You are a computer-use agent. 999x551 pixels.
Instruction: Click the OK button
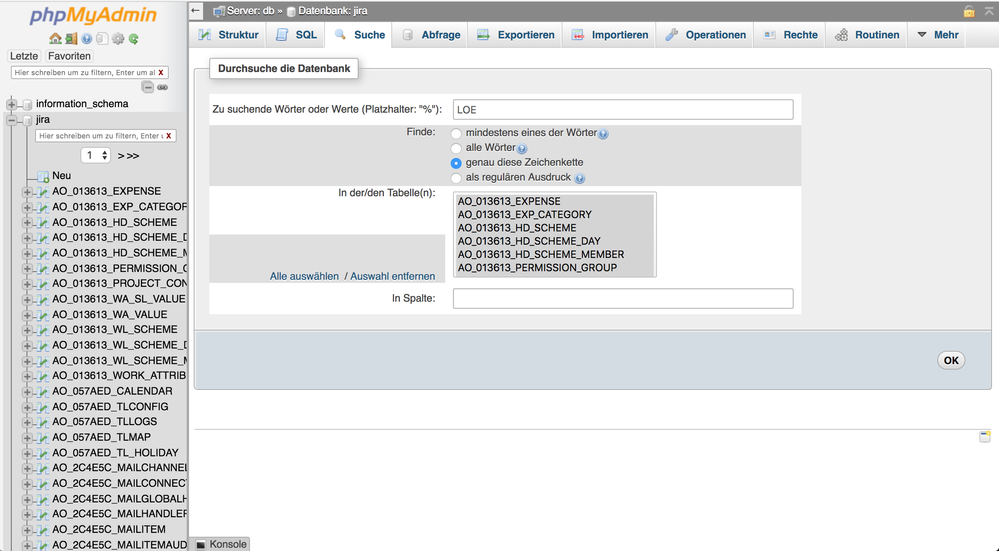(x=951, y=361)
